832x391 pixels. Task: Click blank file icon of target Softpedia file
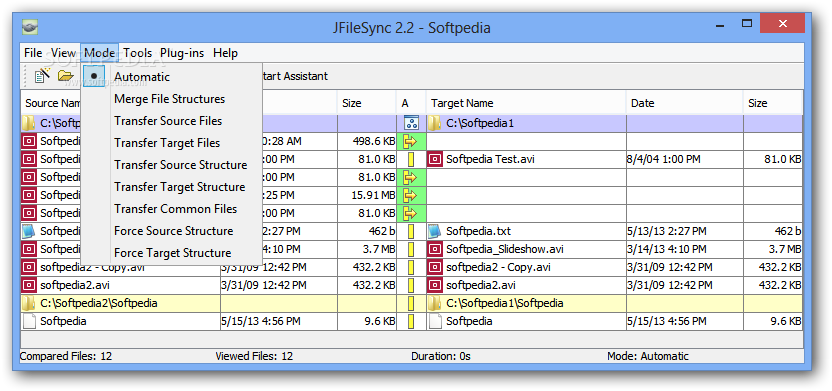(435, 322)
